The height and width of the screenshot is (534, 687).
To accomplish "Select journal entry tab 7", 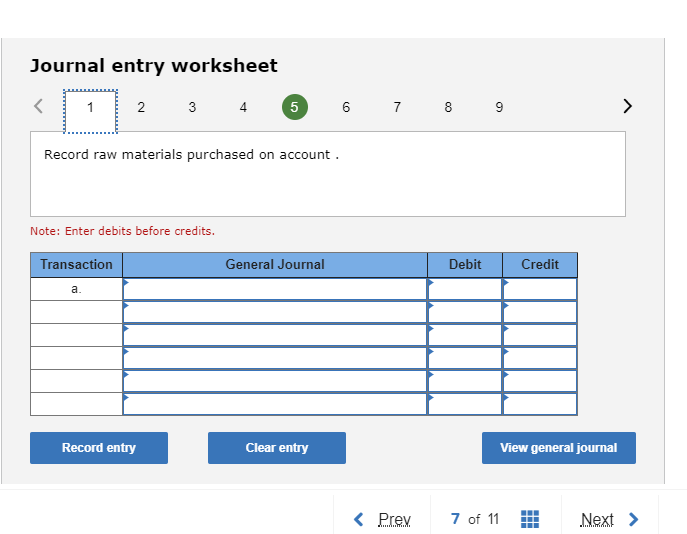I will [x=397, y=107].
